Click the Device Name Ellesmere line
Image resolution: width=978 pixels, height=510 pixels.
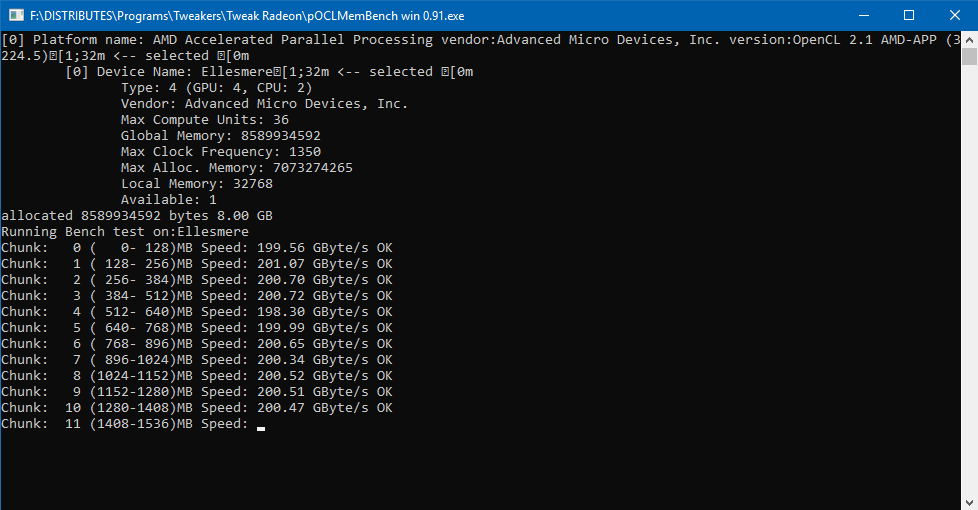[268, 72]
